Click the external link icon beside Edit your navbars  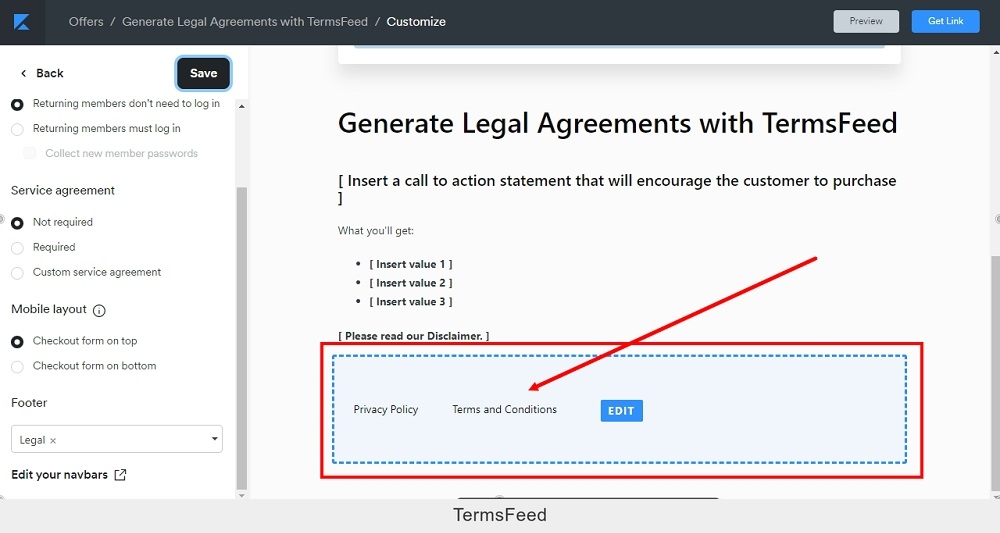tap(120, 474)
